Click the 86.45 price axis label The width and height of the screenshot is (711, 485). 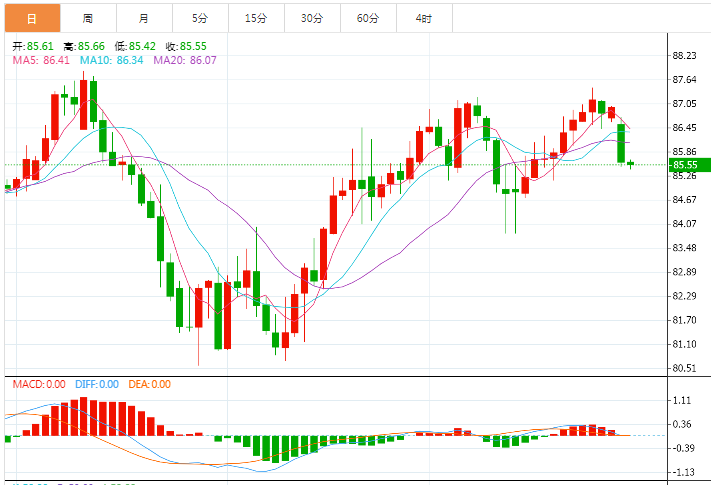tap(685, 128)
